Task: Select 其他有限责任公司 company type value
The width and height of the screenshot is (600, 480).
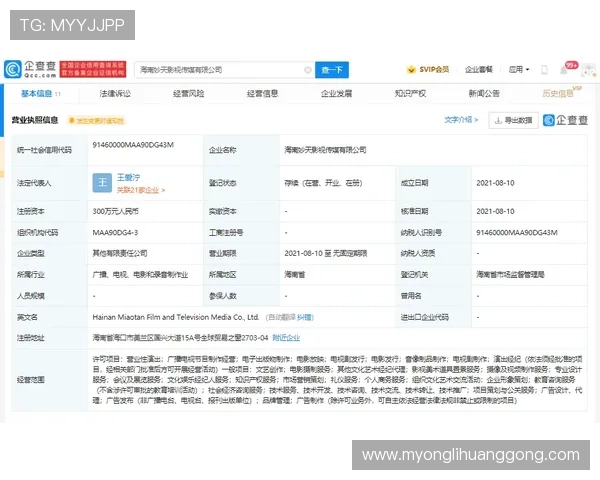Action: coord(120,253)
